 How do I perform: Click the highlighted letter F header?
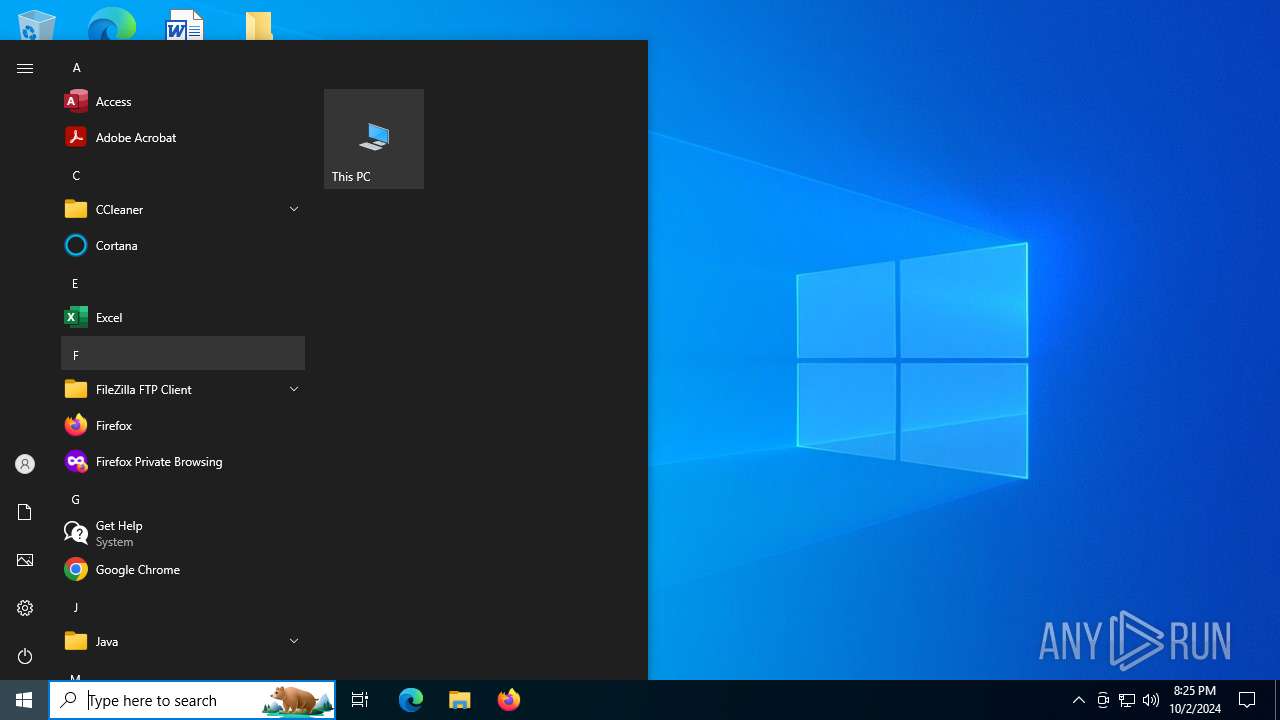pyautogui.click(x=183, y=353)
